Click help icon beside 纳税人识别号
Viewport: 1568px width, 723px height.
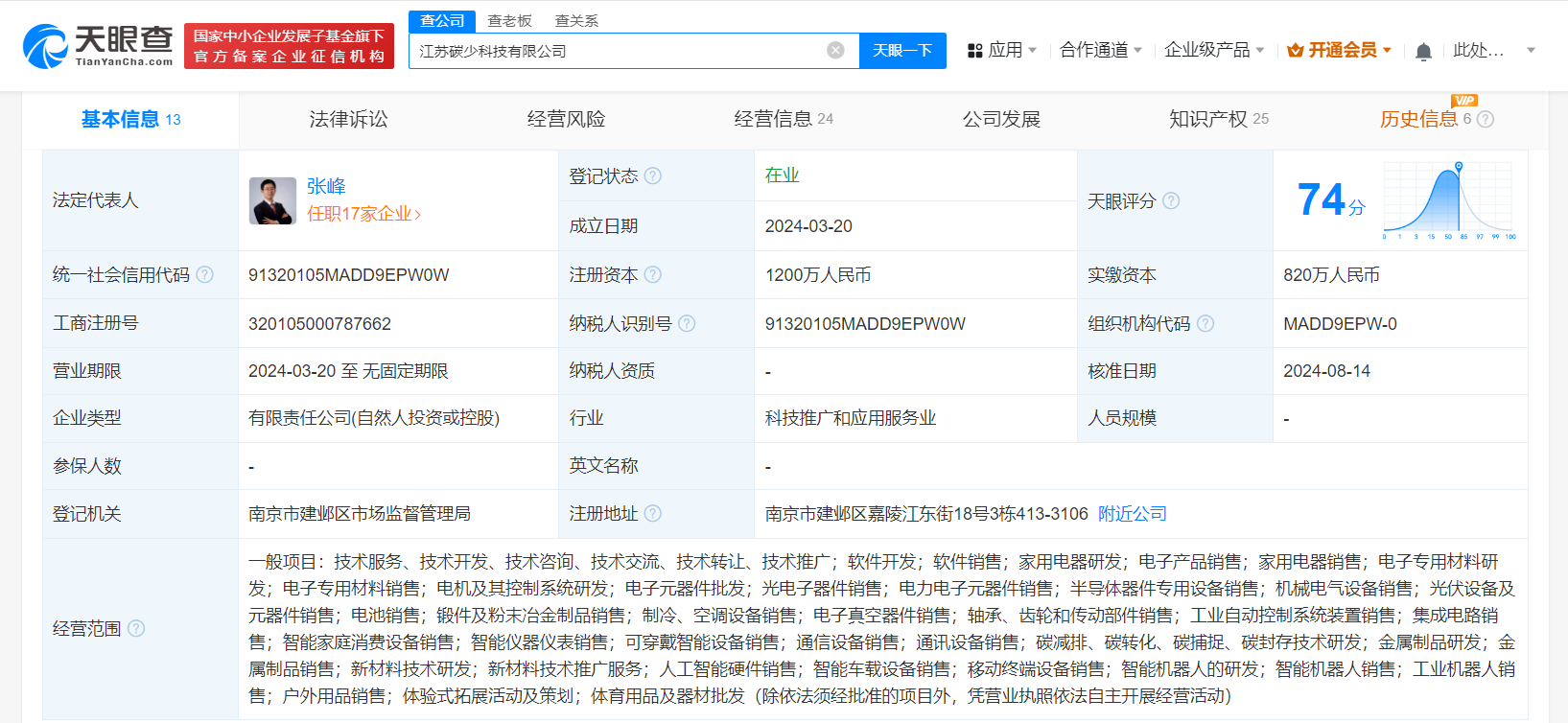point(687,324)
